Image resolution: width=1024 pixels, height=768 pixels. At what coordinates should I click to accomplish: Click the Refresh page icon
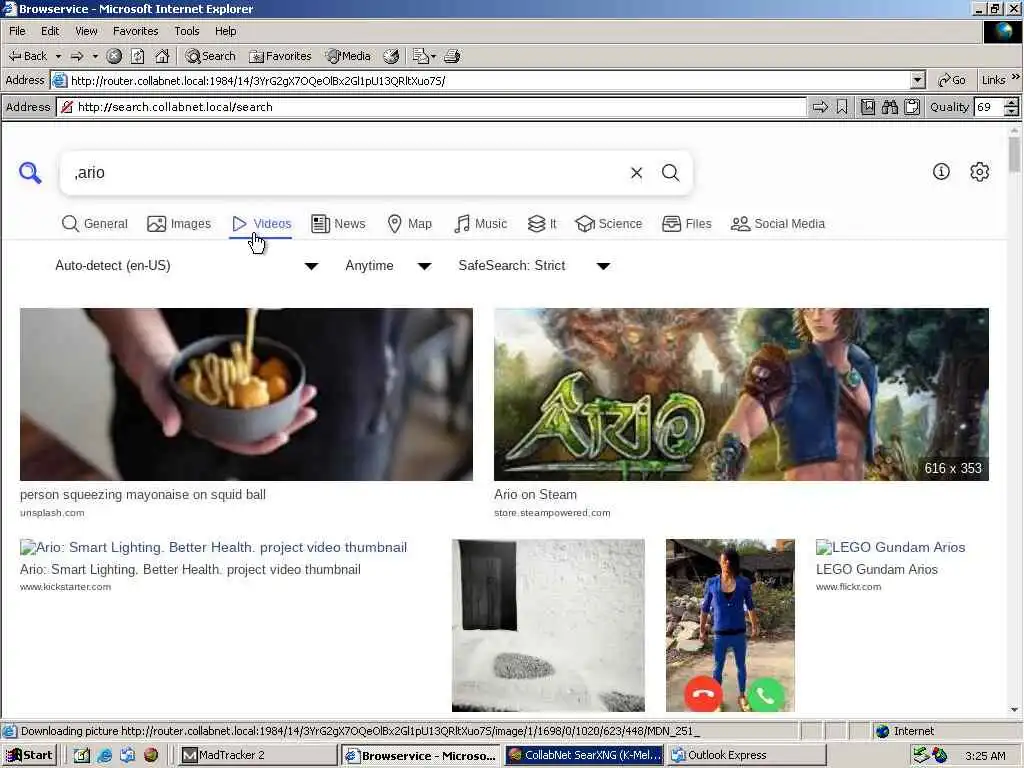[x=137, y=56]
